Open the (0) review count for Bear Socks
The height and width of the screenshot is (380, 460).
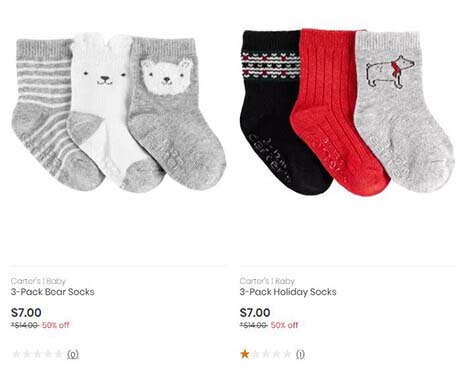pyautogui.click(x=73, y=354)
